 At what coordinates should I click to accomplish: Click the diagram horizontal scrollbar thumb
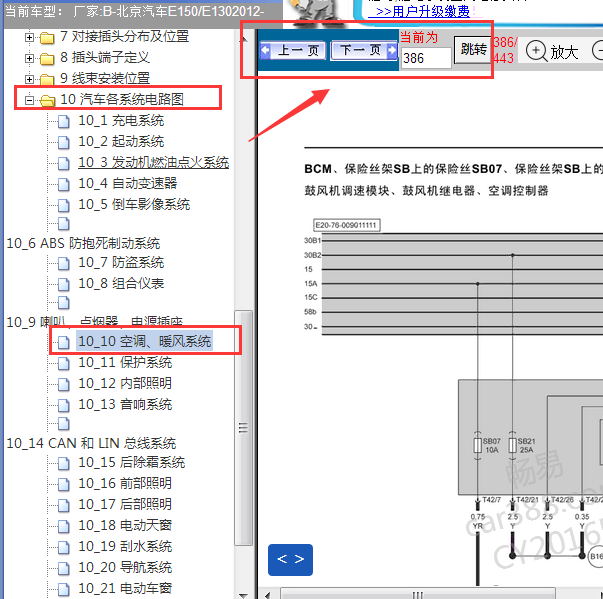(418, 594)
